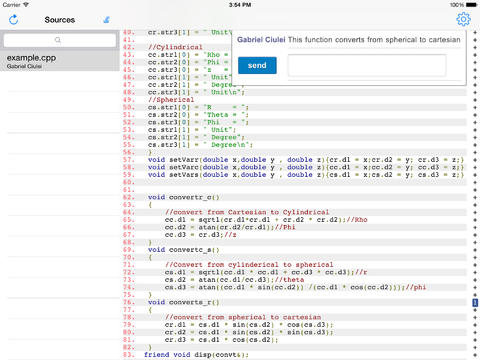Tap the plus icon on line 50
This screenshot has width=480, height=360.
[x=475, y=107]
